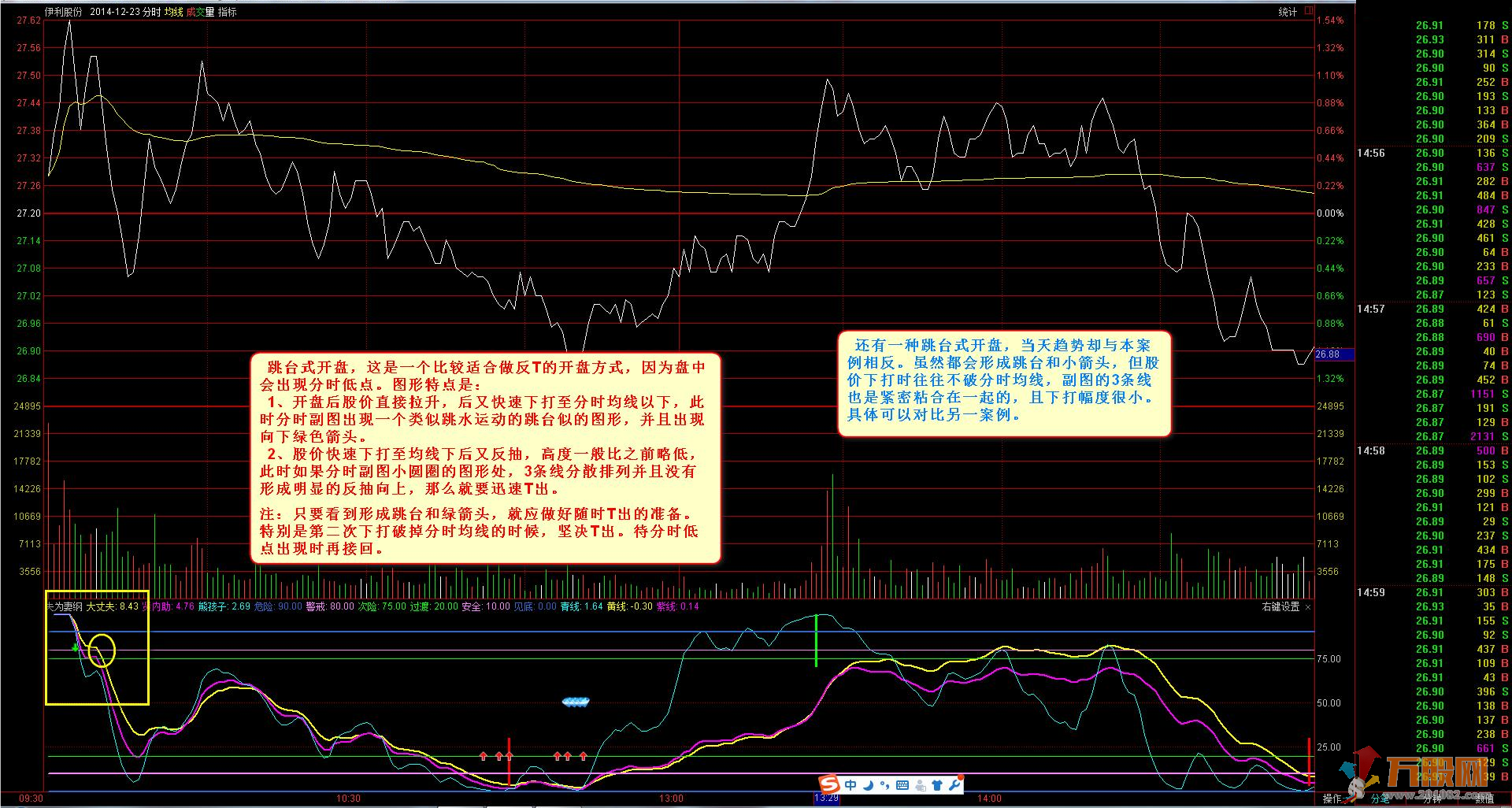Click the 危险: 90.00 indicator value
The width and height of the screenshot is (1512, 808).
(278, 606)
